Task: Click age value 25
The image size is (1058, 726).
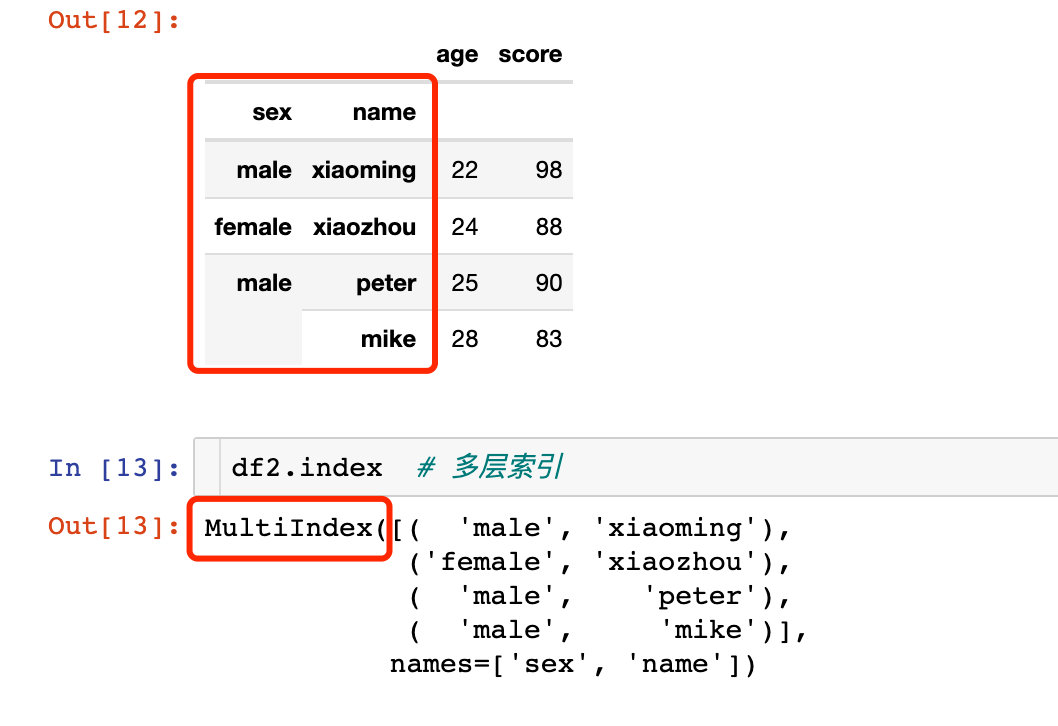Action: (464, 283)
